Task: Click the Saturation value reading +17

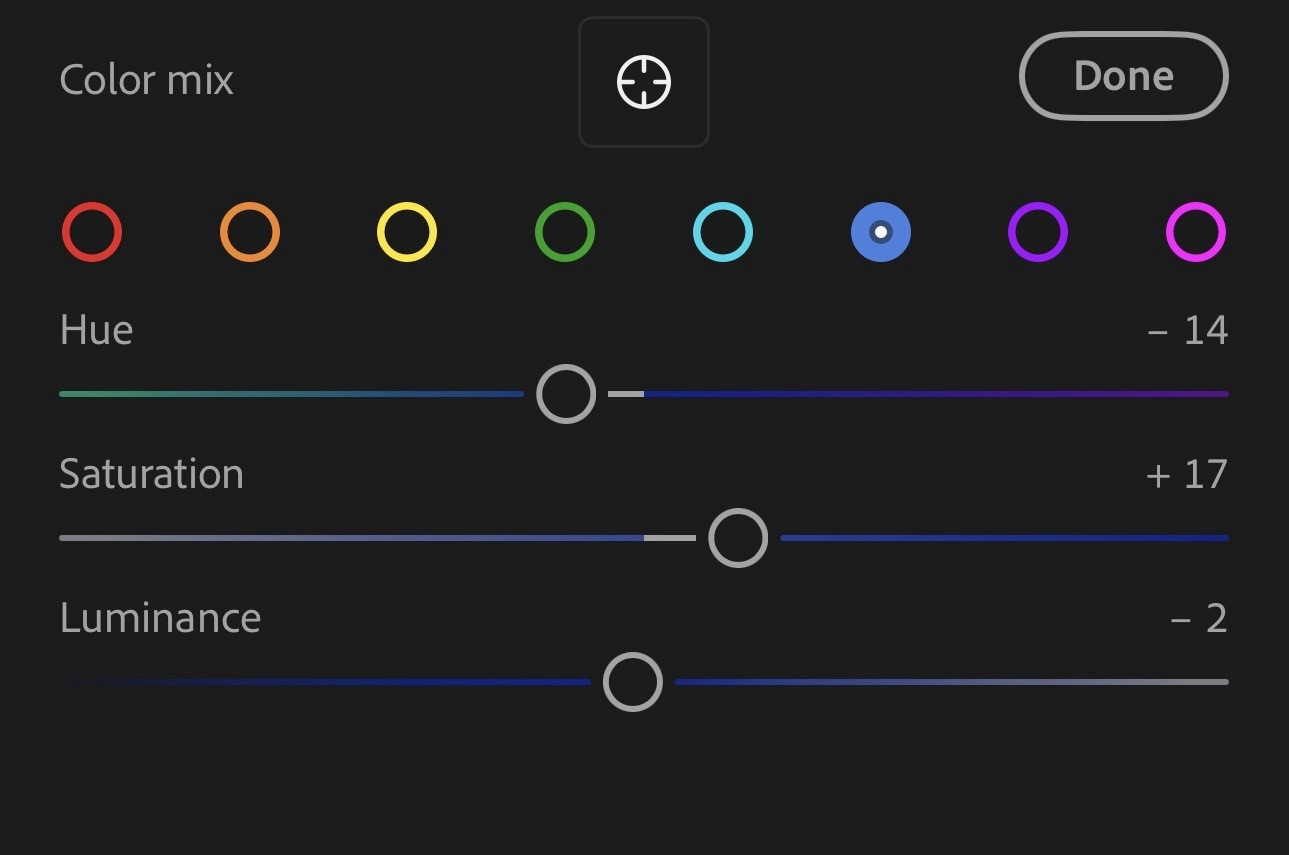Action: [x=1187, y=474]
